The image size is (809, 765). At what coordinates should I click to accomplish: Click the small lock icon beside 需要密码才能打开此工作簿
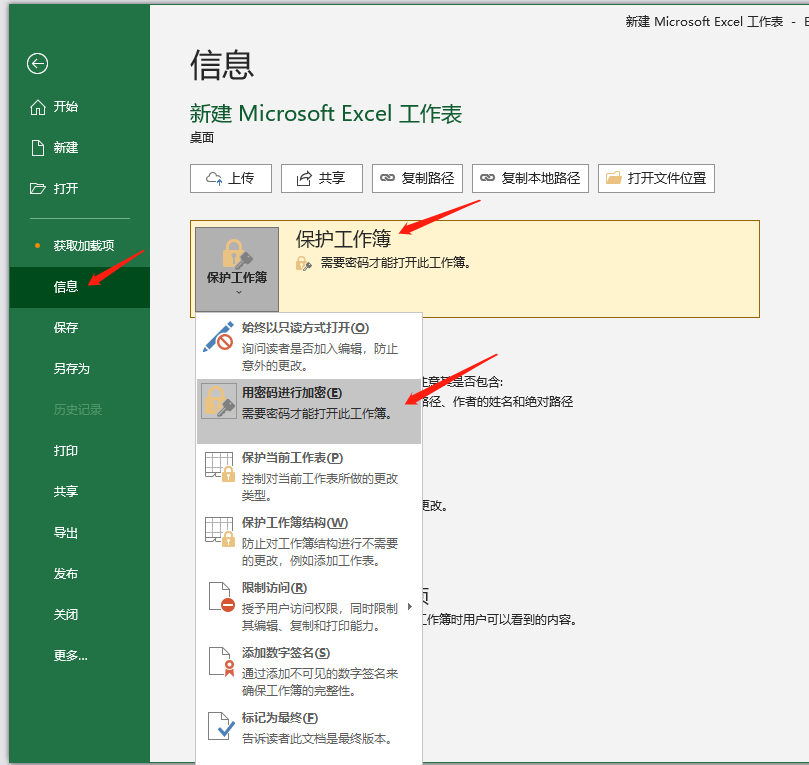[303, 264]
